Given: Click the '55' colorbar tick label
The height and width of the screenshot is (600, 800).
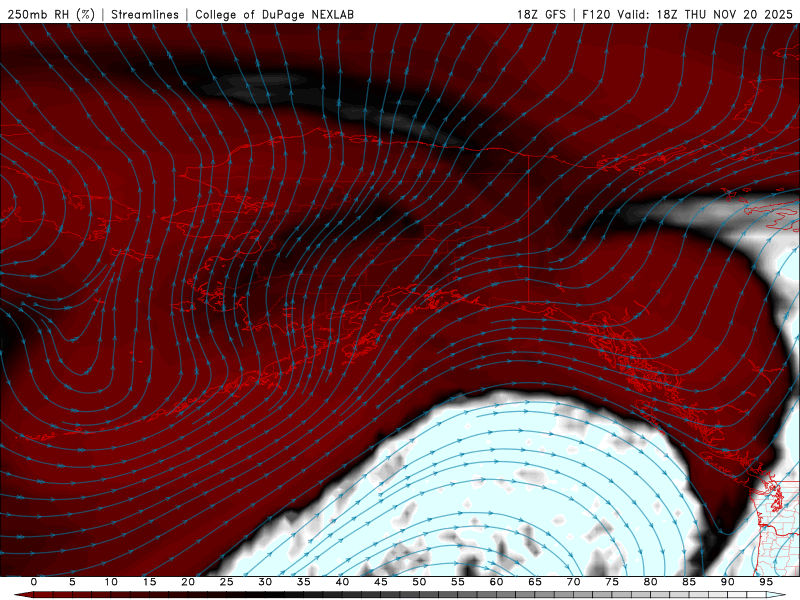Looking at the screenshot, I should [457, 582].
